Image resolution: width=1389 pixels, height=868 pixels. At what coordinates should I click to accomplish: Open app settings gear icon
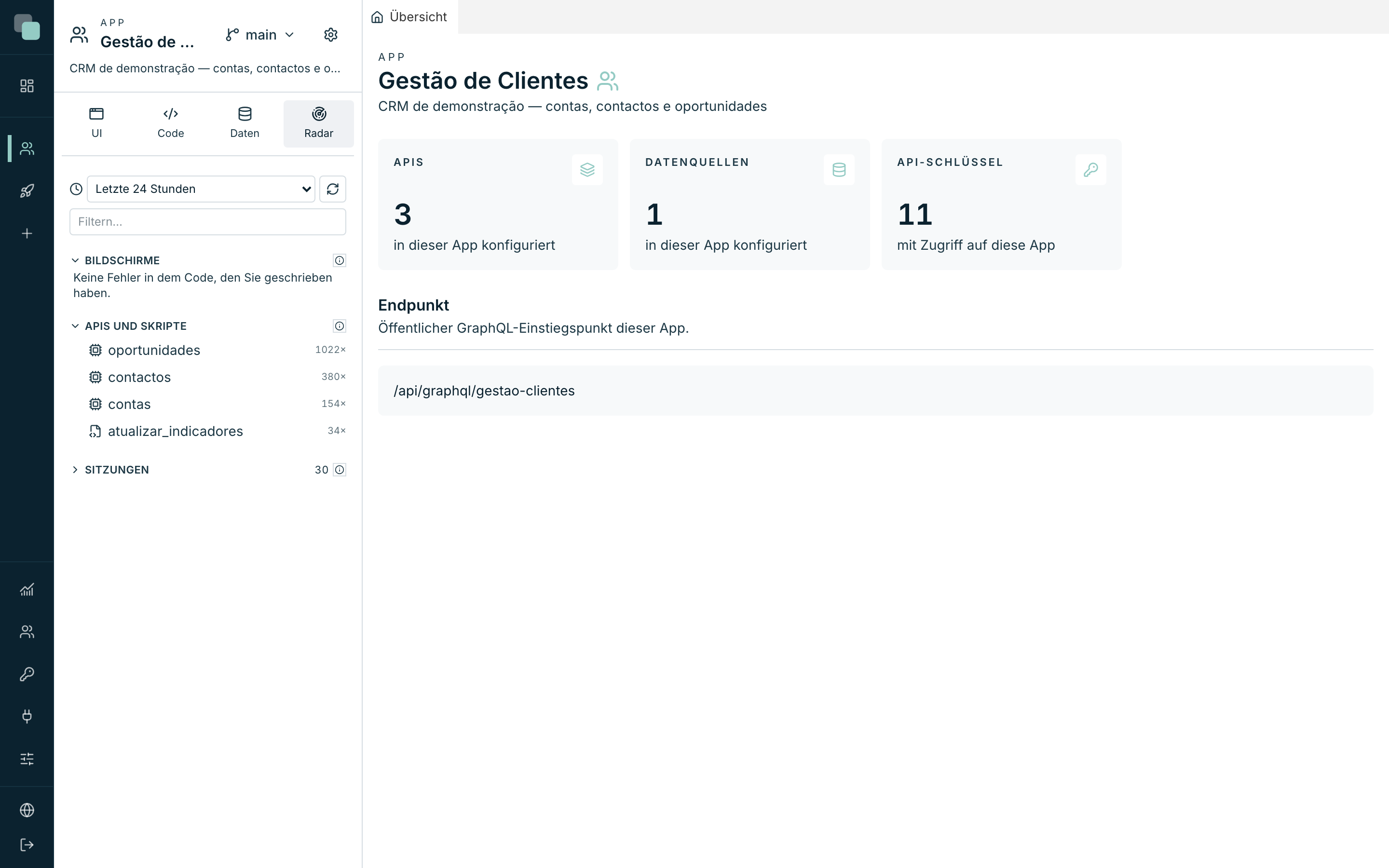330,35
